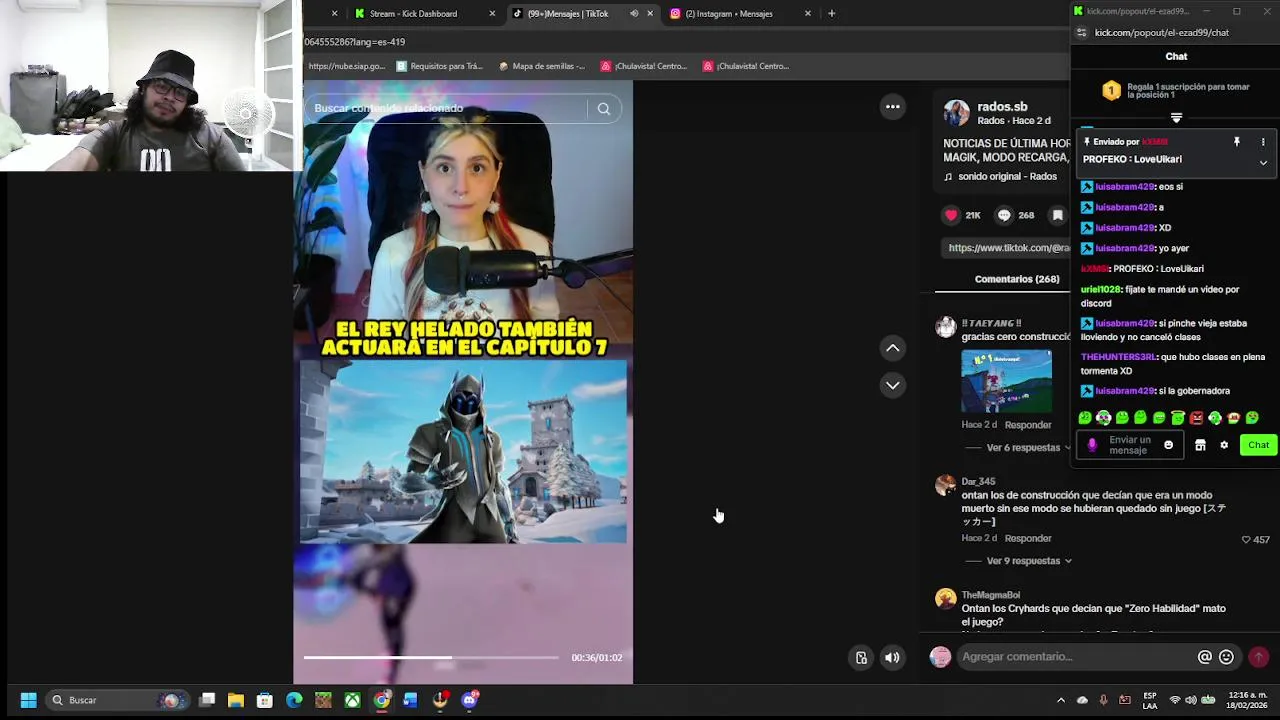Unpin the pinned chat message
The width and height of the screenshot is (1280, 720).
[x=1237, y=142]
